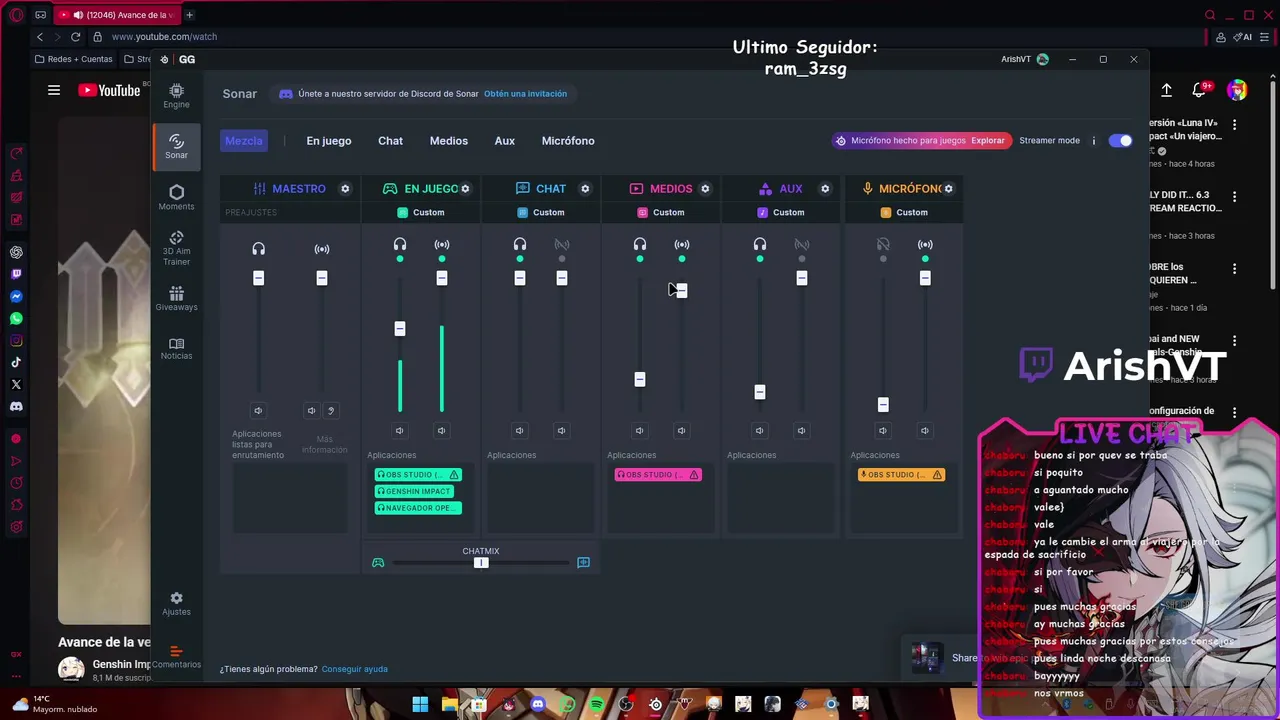Open Chat channel gear settings
This screenshot has height=720, width=1280.
pyautogui.click(x=585, y=188)
